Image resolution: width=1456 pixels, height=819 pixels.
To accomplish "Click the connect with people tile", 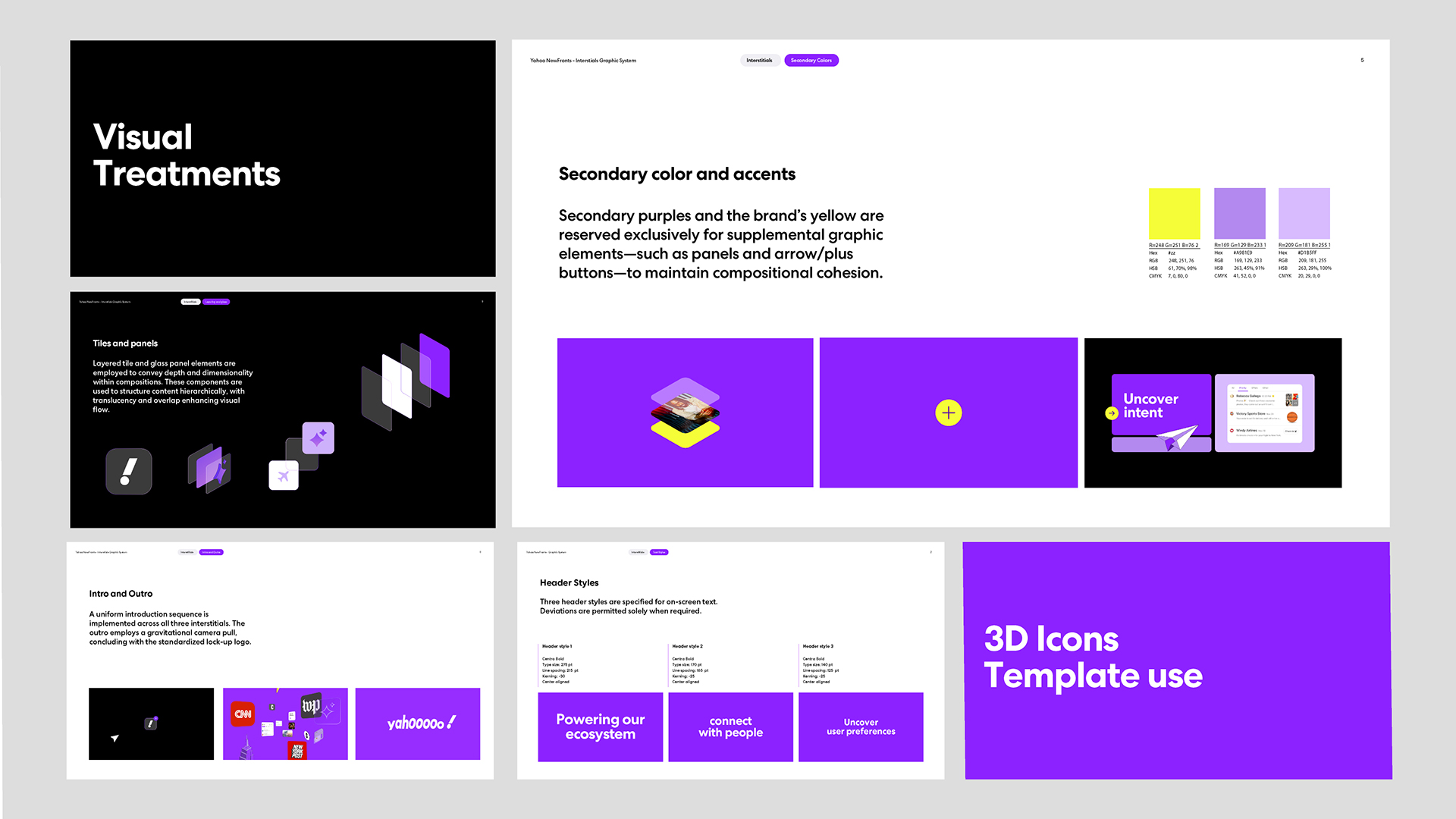I will coord(730,726).
